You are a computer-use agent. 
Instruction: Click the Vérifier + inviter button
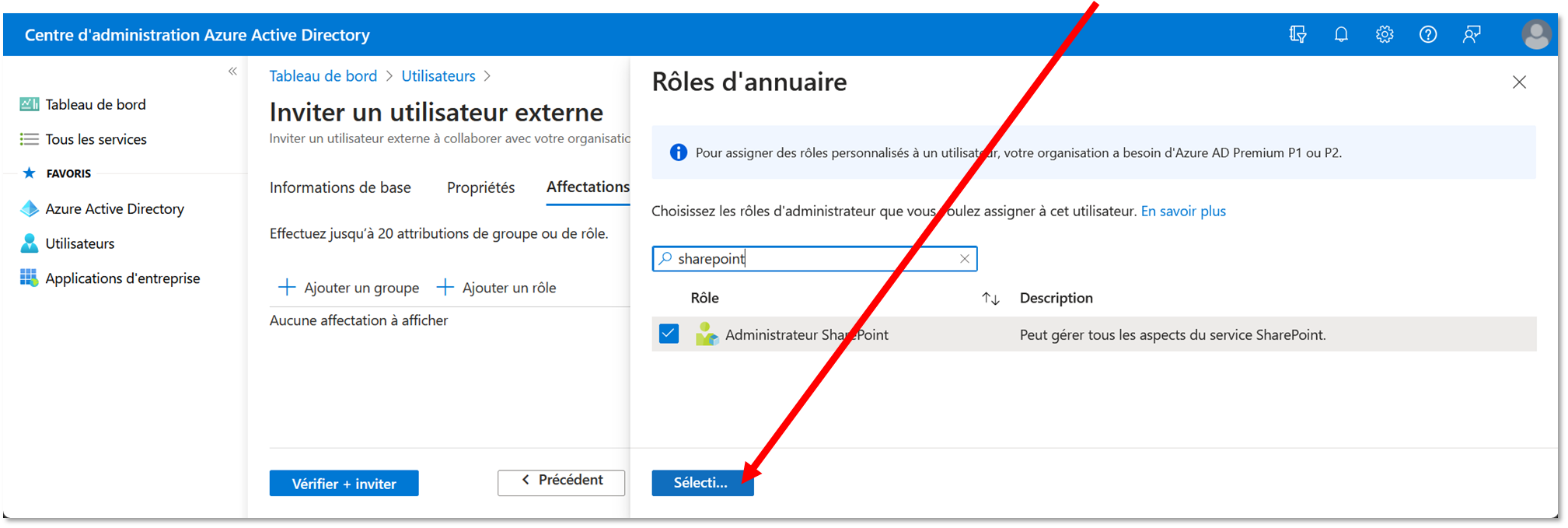pos(344,484)
